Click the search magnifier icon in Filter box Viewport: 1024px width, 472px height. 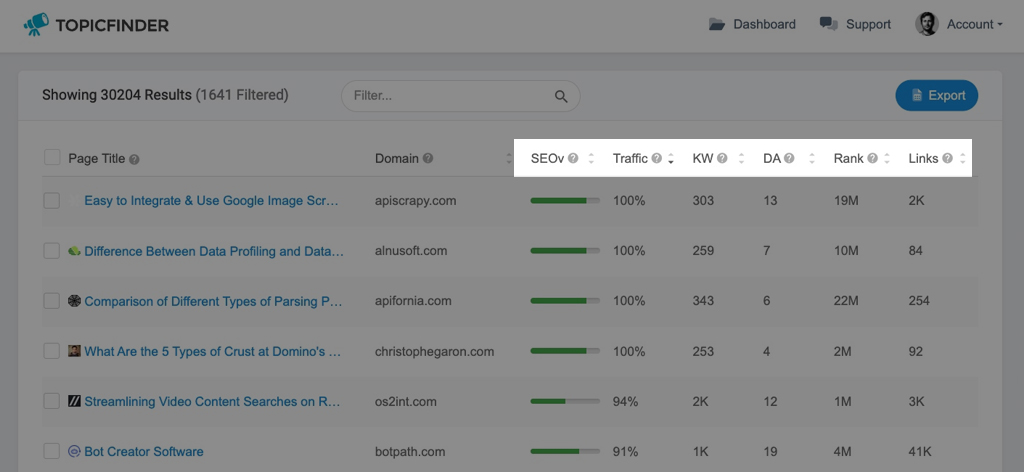pyautogui.click(x=561, y=96)
